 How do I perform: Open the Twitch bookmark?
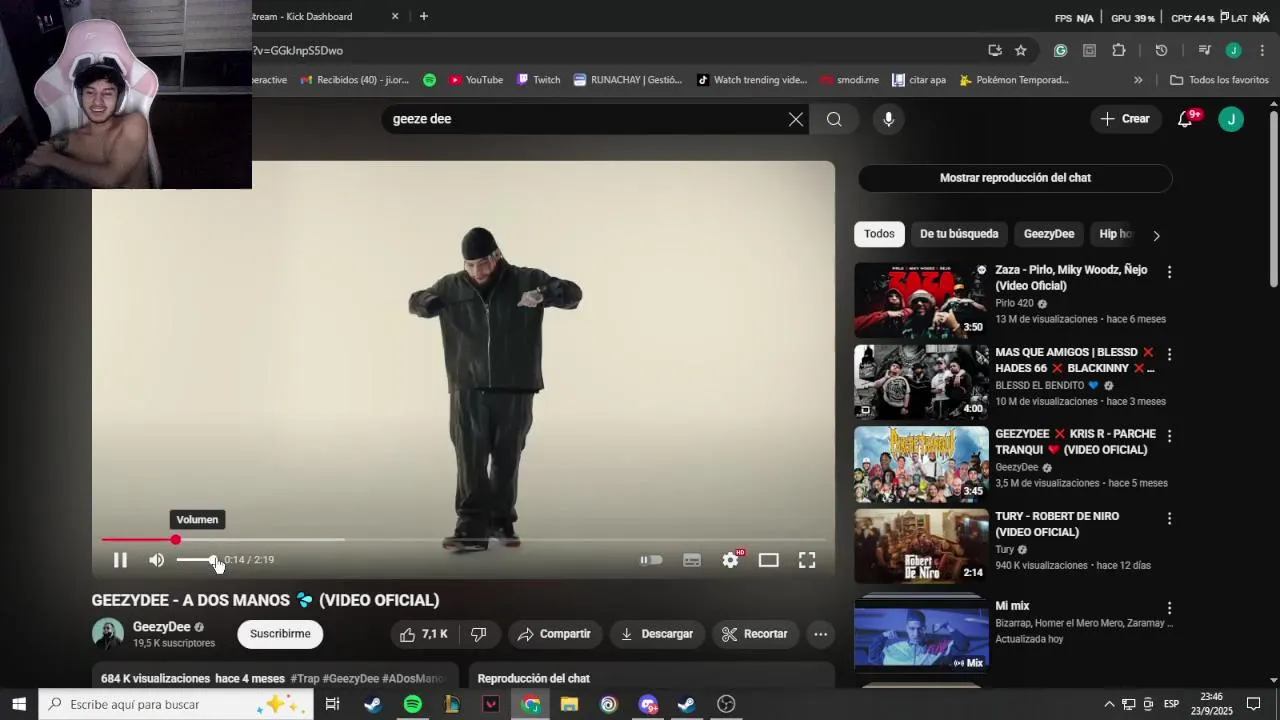coord(538,80)
